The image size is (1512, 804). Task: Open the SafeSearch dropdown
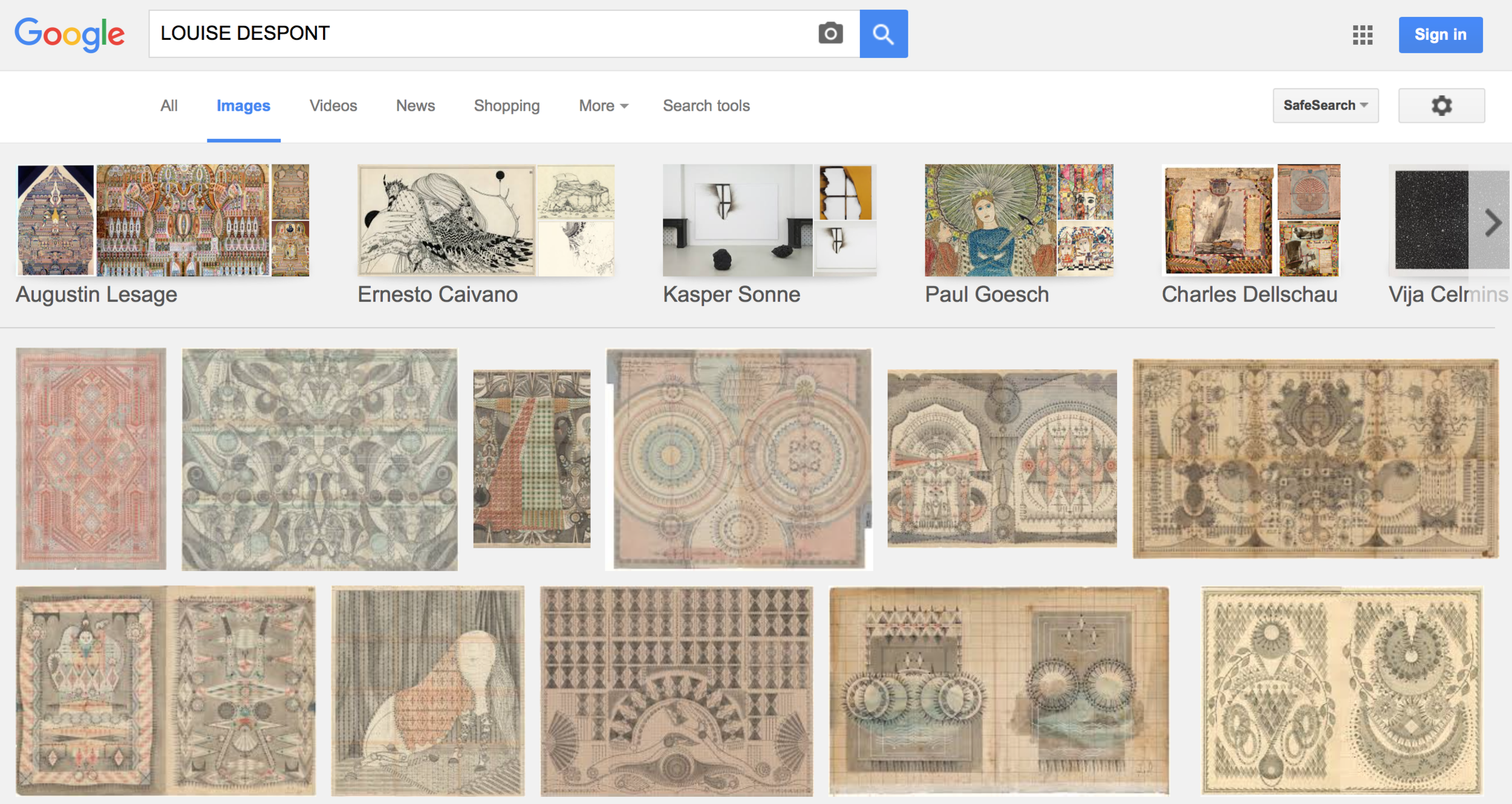(x=1325, y=106)
